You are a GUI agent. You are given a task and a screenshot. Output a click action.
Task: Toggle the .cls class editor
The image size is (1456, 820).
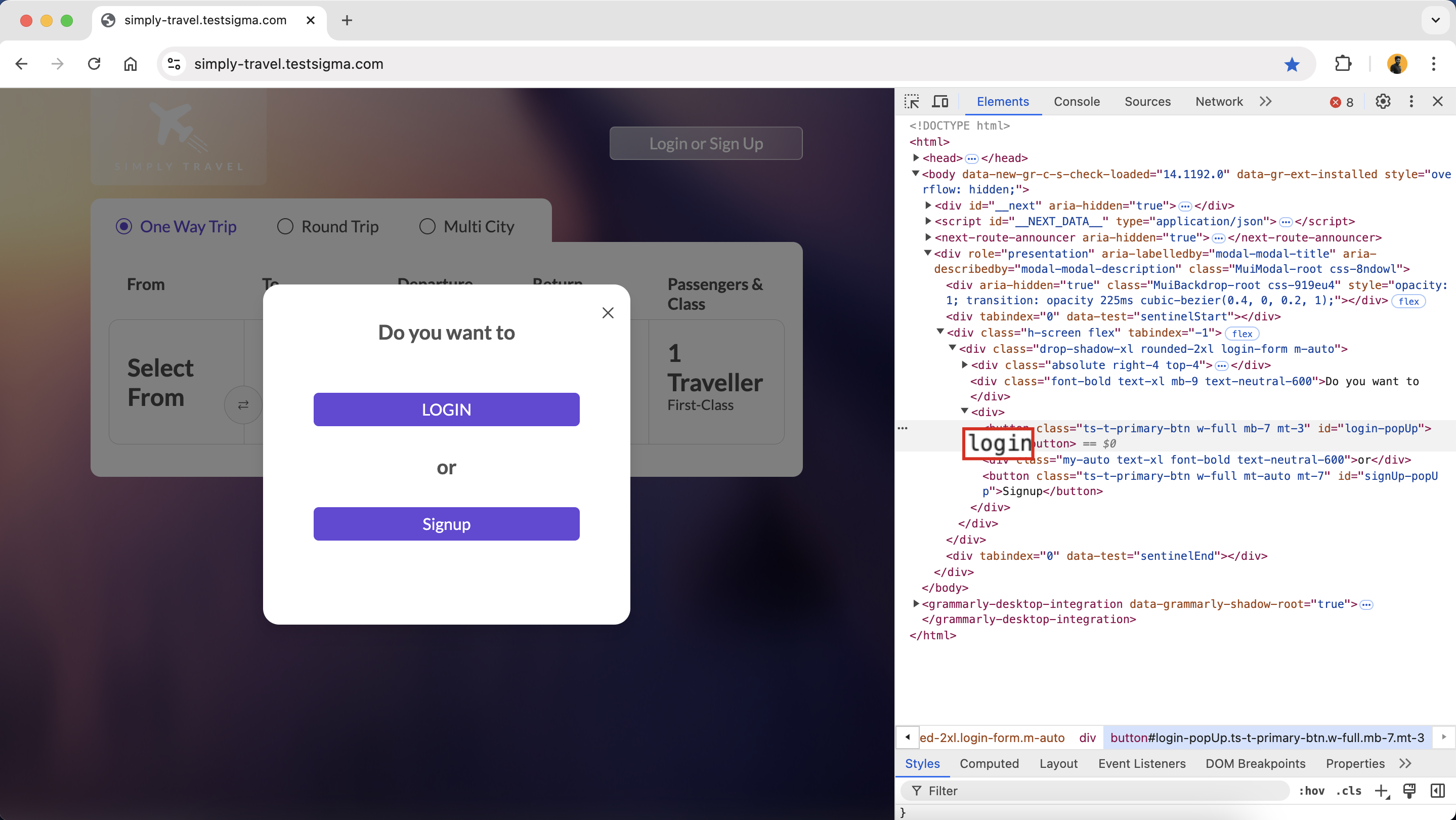[1349, 791]
